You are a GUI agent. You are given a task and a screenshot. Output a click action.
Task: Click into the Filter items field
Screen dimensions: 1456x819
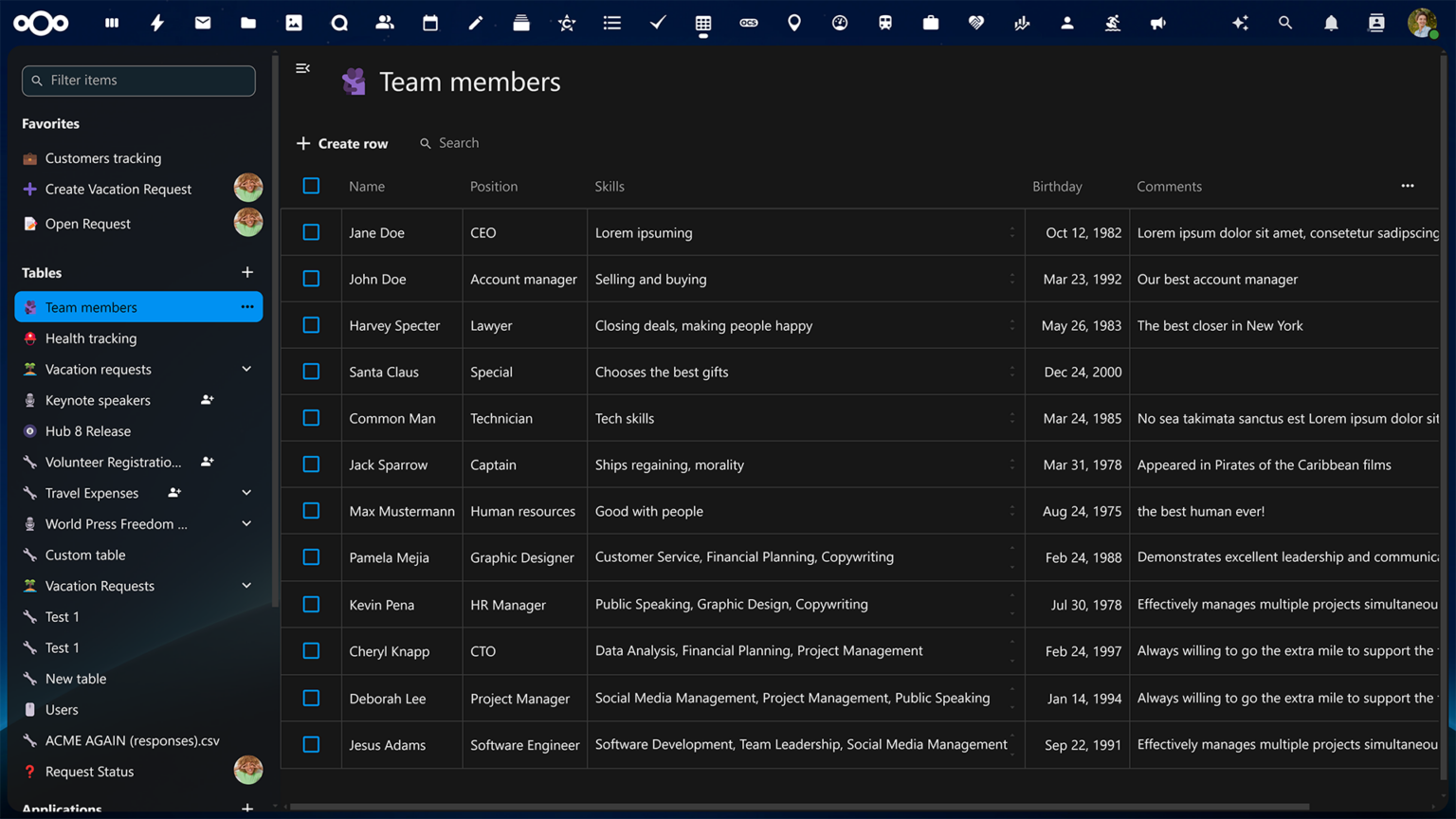[138, 81]
